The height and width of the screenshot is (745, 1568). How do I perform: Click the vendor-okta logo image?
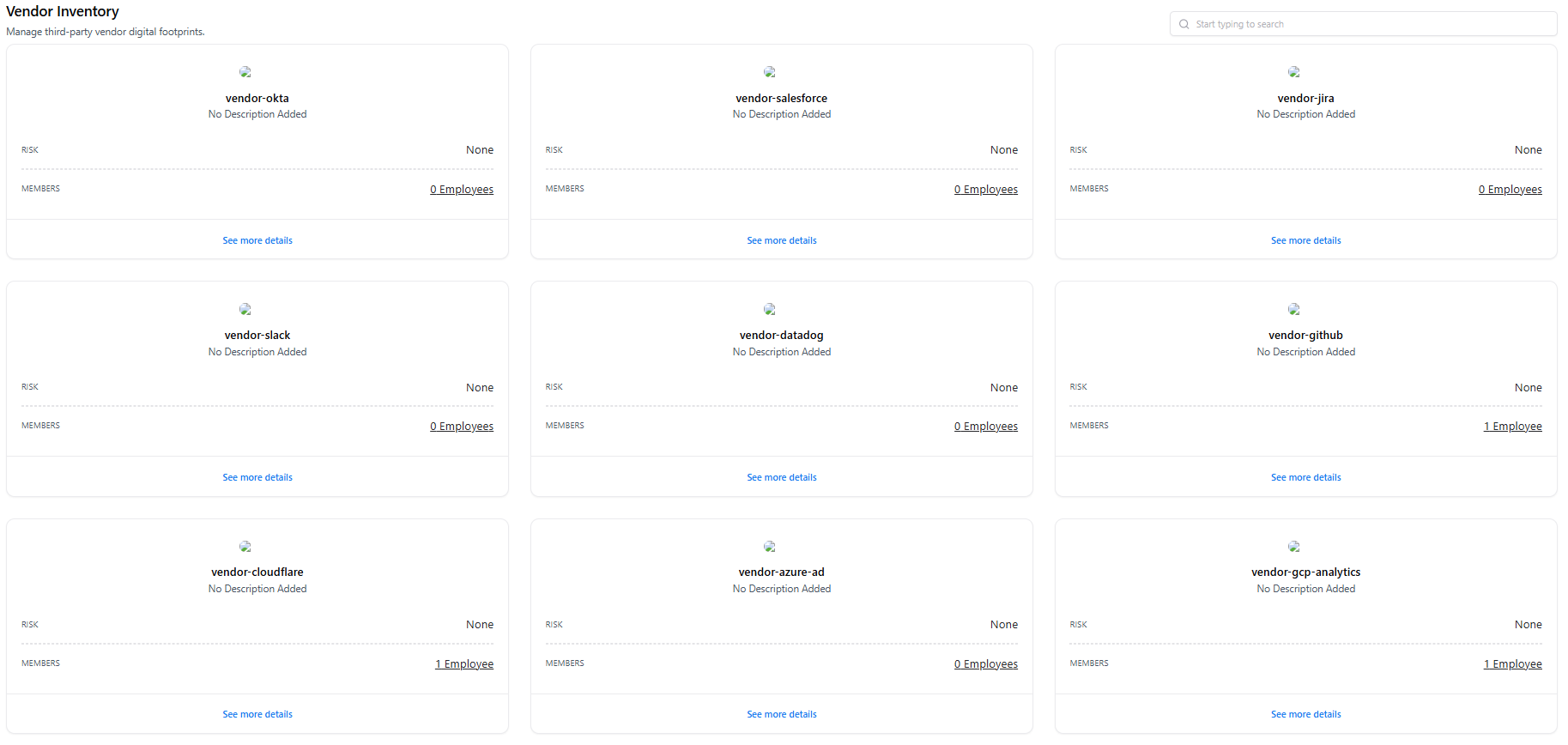click(x=245, y=72)
